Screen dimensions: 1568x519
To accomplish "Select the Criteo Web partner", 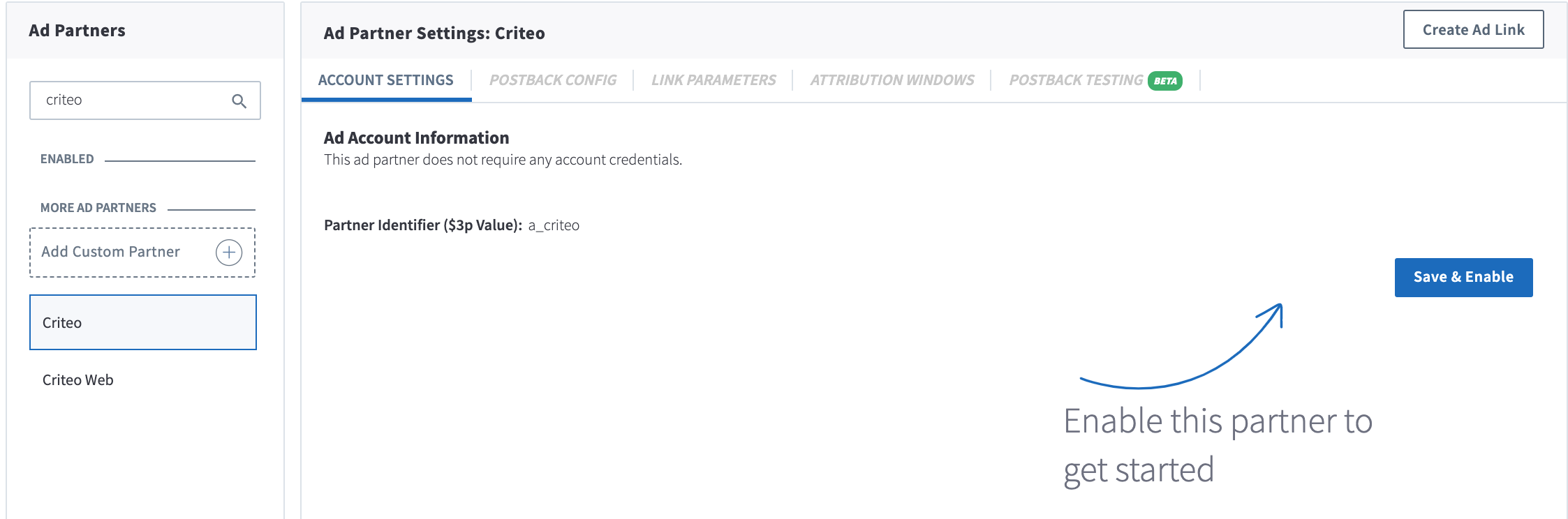I will [78, 380].
